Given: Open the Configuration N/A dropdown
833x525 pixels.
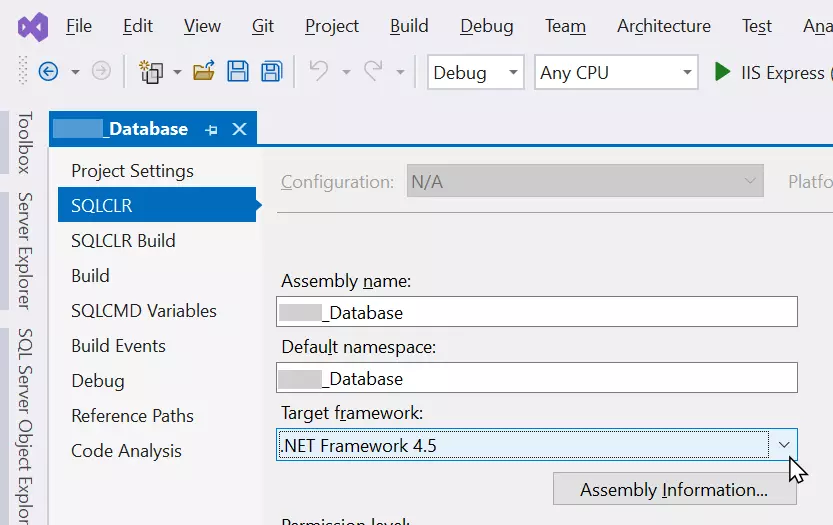Looking at the screenshot, I should tap(585, 181).
